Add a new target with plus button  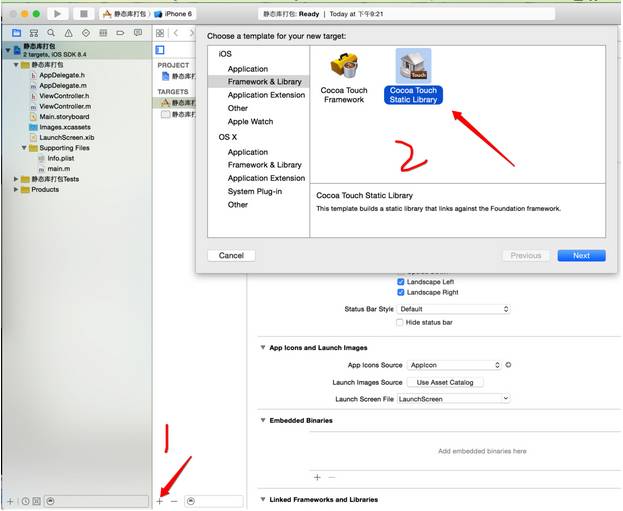(x=160, y=501)
